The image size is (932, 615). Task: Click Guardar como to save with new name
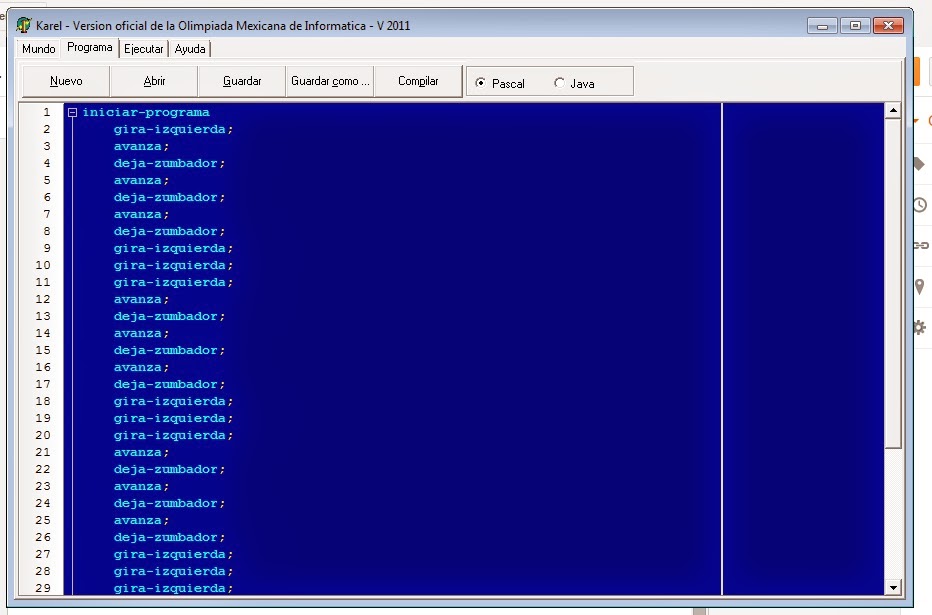pyautogui.click(x=329, y=81)
